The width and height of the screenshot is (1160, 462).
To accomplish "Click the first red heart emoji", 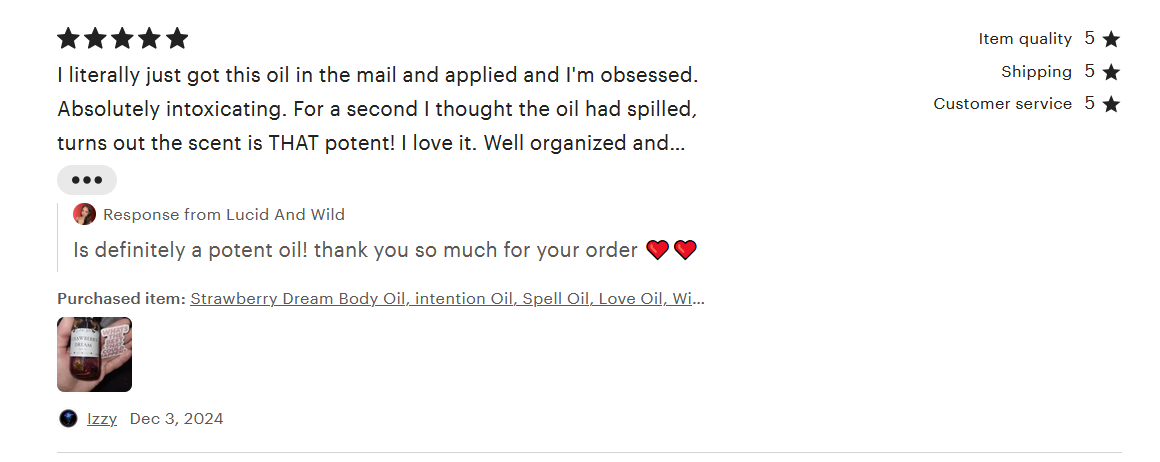I will pos(657,250).
